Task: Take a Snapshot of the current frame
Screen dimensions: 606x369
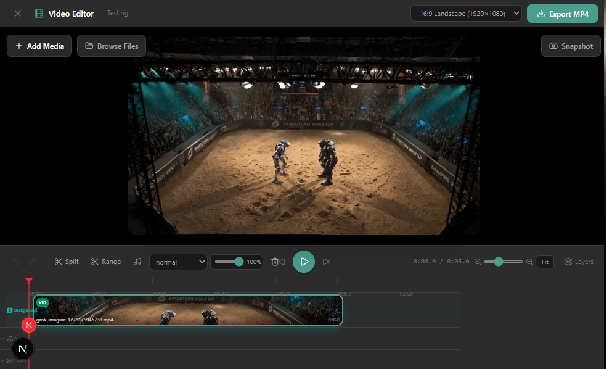Action: pos(571,46)
